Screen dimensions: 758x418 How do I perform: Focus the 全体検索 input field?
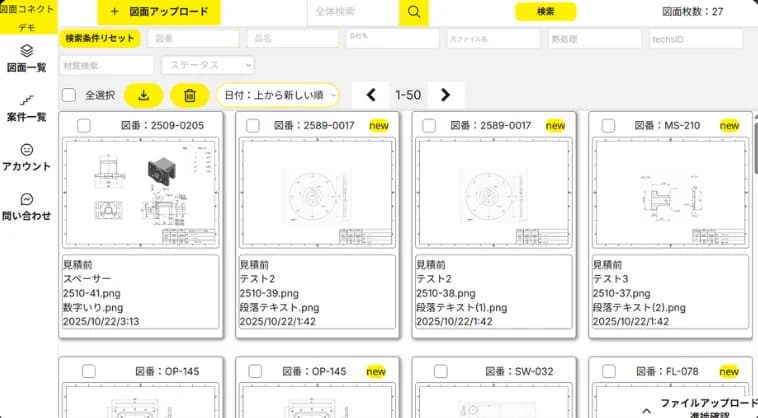pos(353,12)
